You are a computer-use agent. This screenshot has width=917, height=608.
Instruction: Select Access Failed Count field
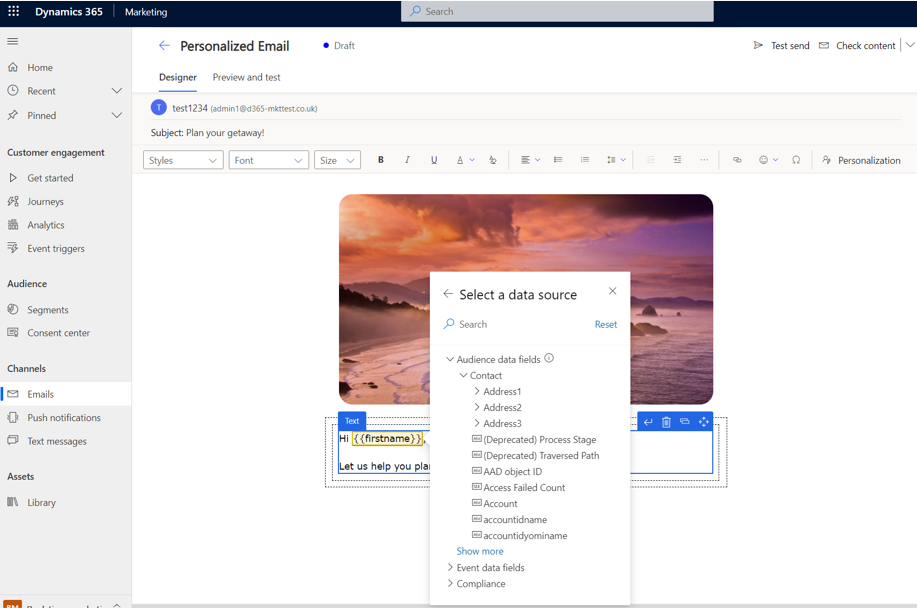(x=518, y=488)
